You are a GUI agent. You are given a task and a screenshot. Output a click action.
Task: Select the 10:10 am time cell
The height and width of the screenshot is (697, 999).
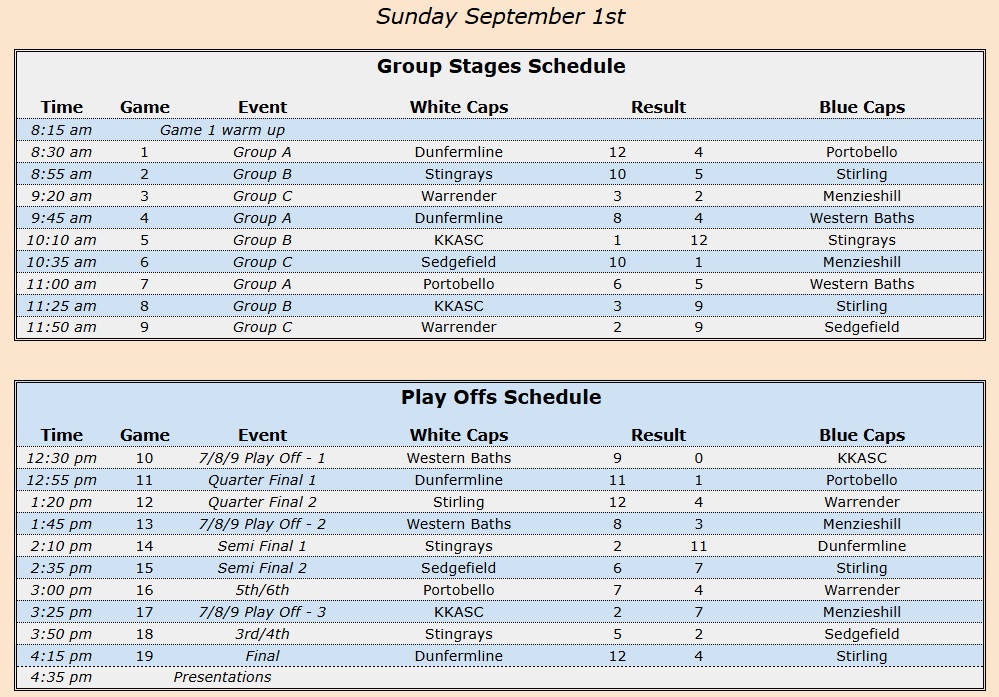(x=61, y=240)
